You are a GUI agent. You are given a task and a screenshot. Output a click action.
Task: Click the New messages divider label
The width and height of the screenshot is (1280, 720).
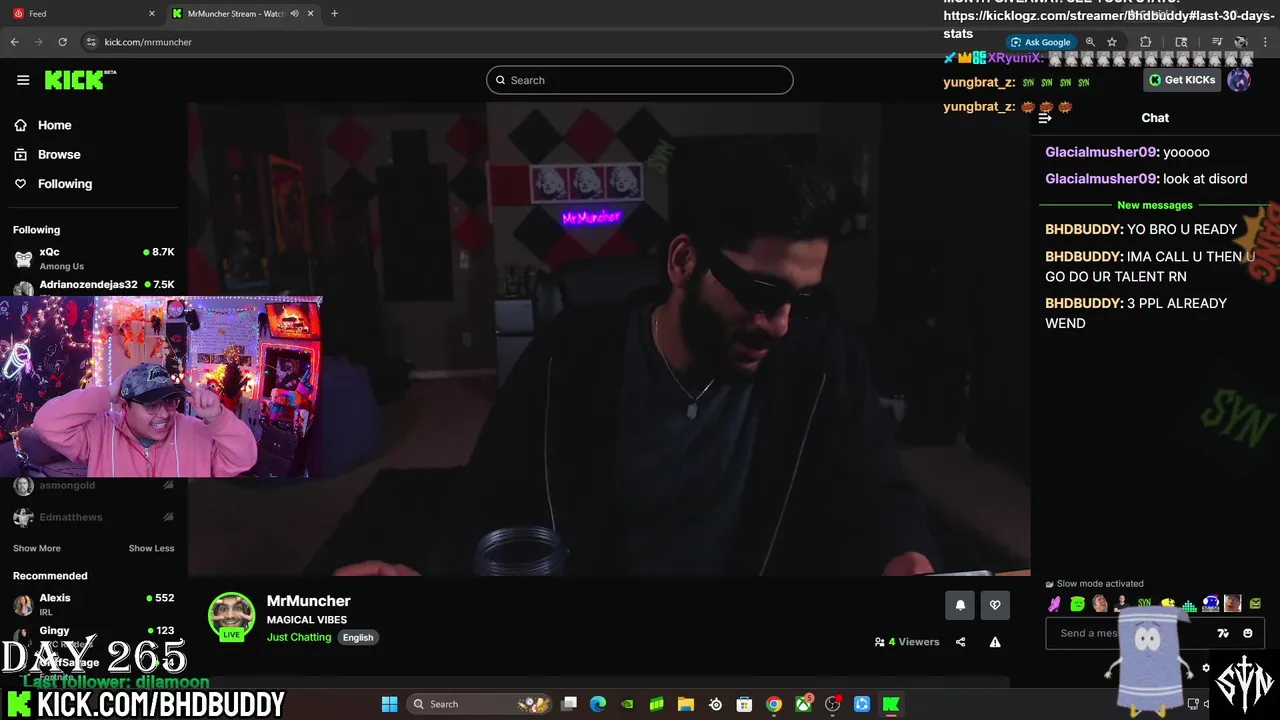point(1155,205)
